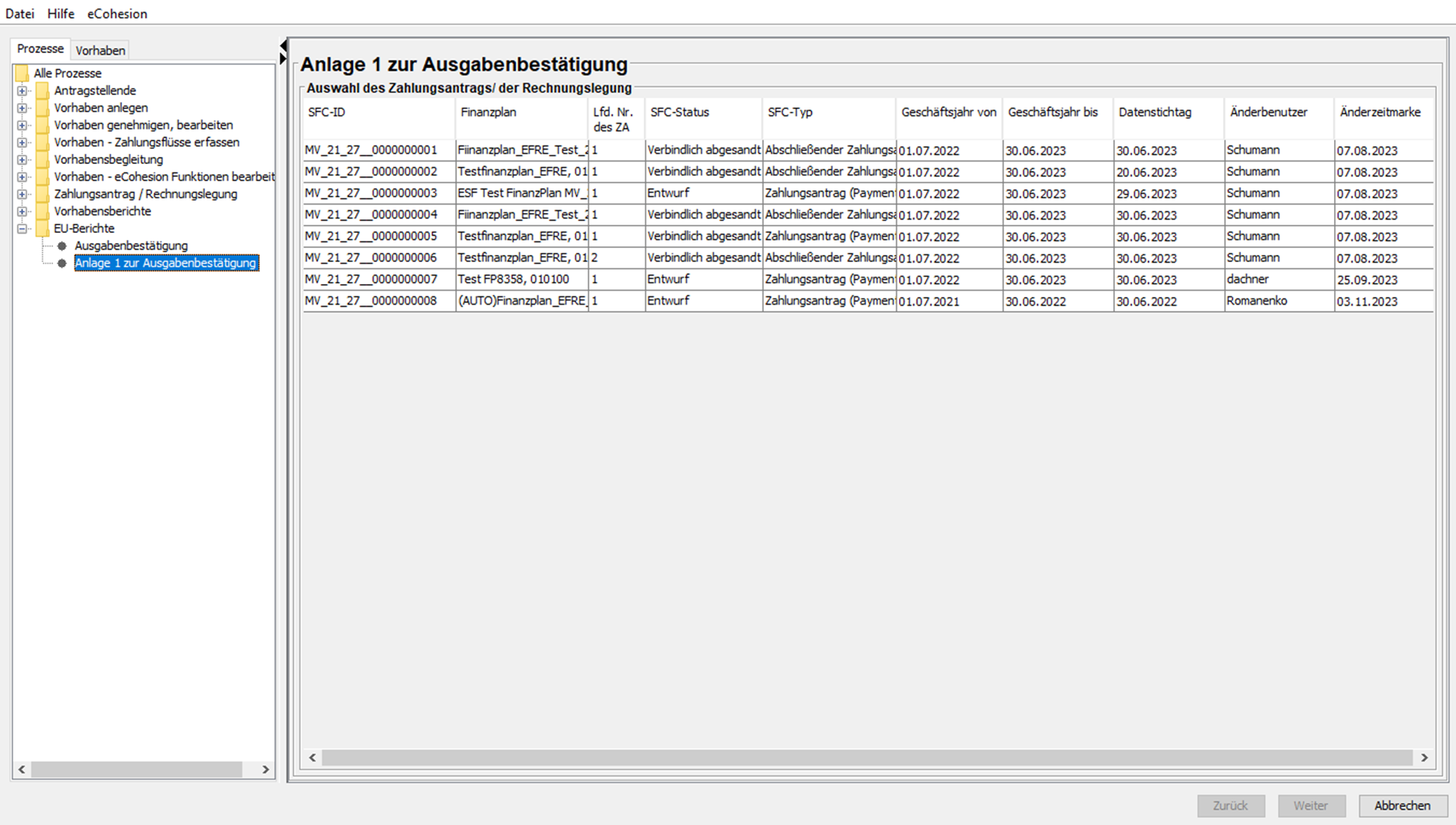Viewport: 1456px width, 825px height.
Task: Select row MV_21_27__0000000002
Action: click(868, 172)
